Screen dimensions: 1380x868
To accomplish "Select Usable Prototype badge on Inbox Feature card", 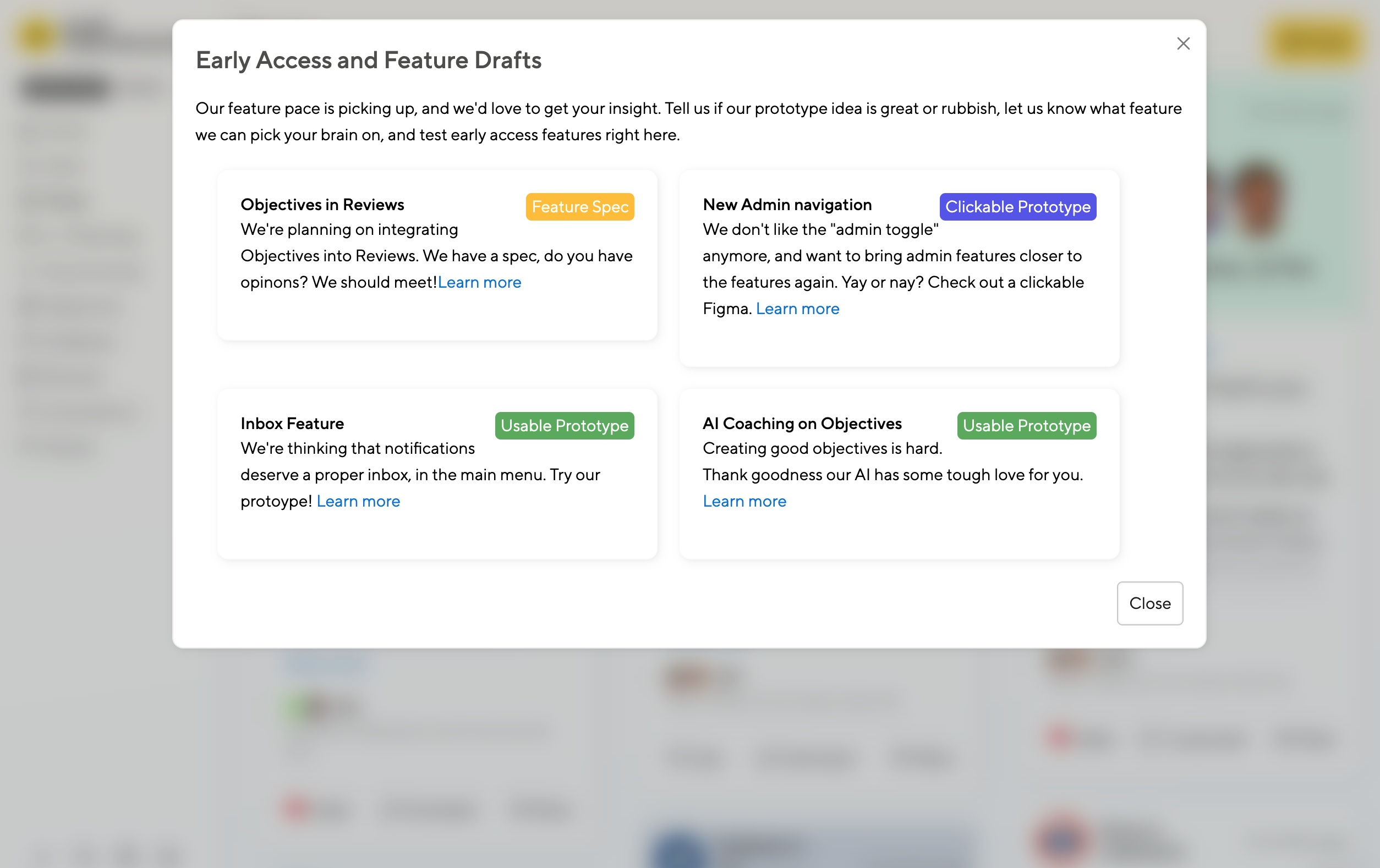I will point(564,426).
